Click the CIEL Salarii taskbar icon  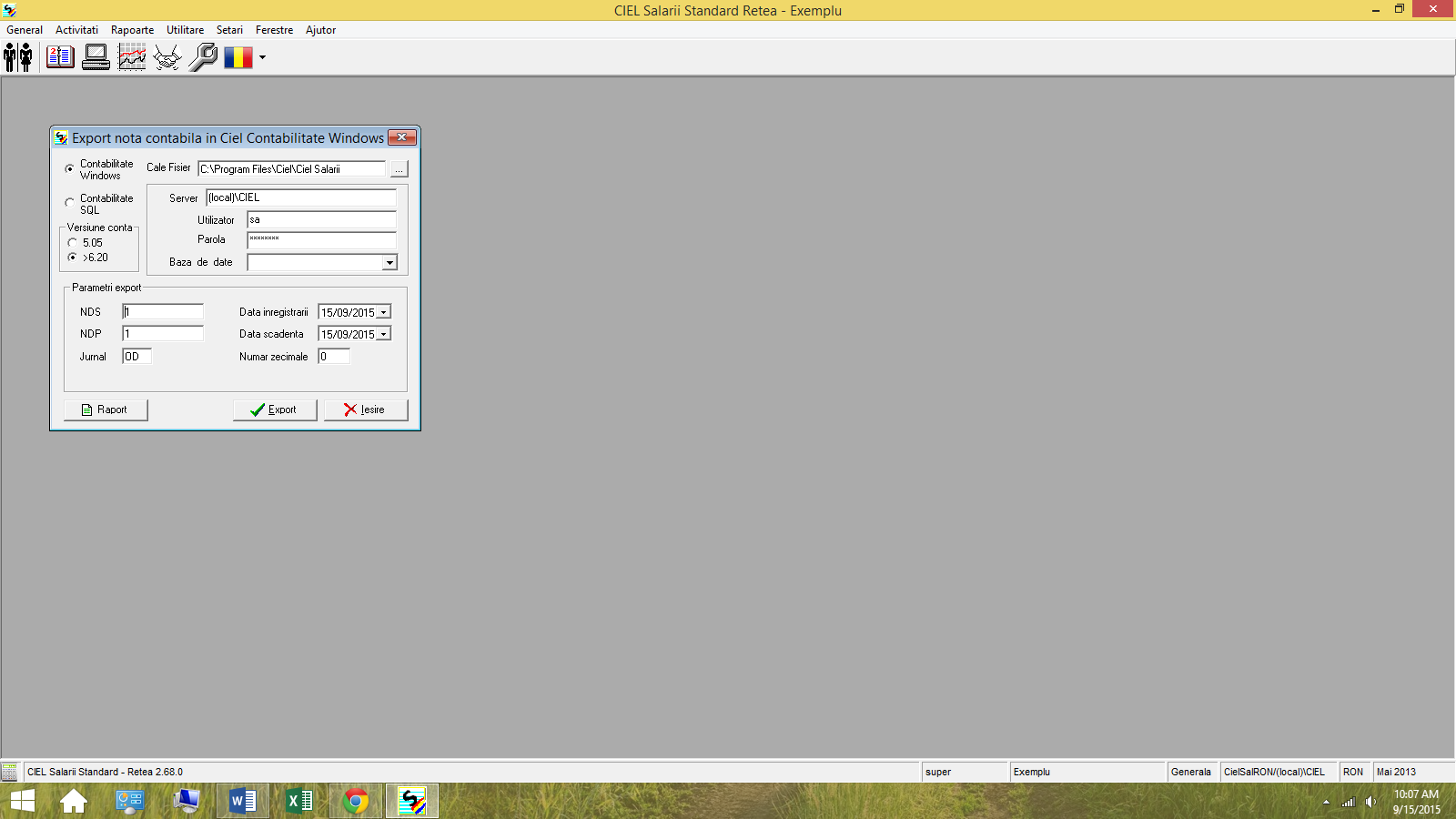(412, 801)
